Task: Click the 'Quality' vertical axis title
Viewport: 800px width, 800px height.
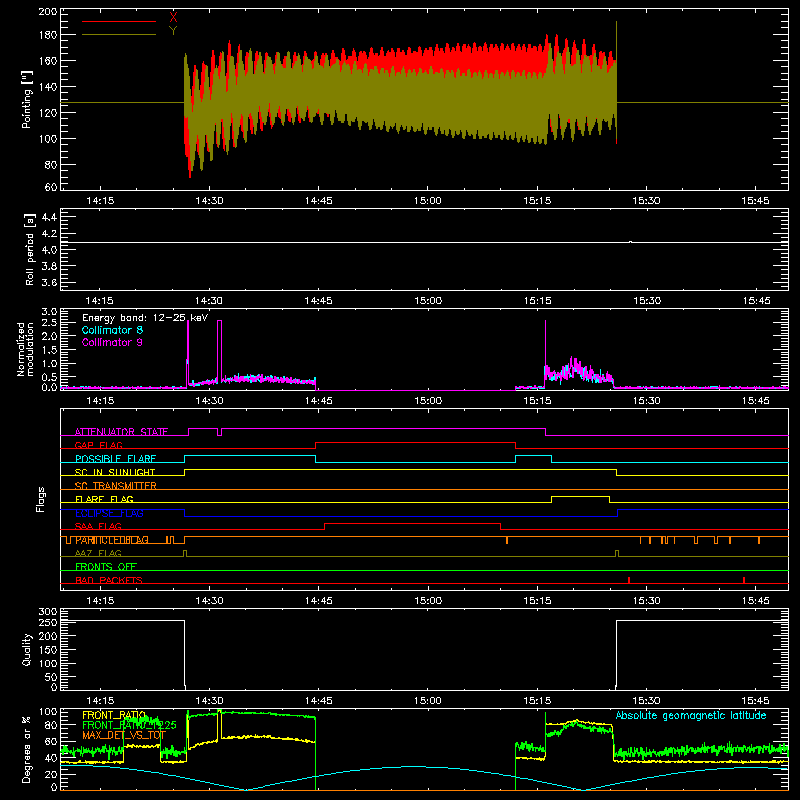Action: coord(27,649)
